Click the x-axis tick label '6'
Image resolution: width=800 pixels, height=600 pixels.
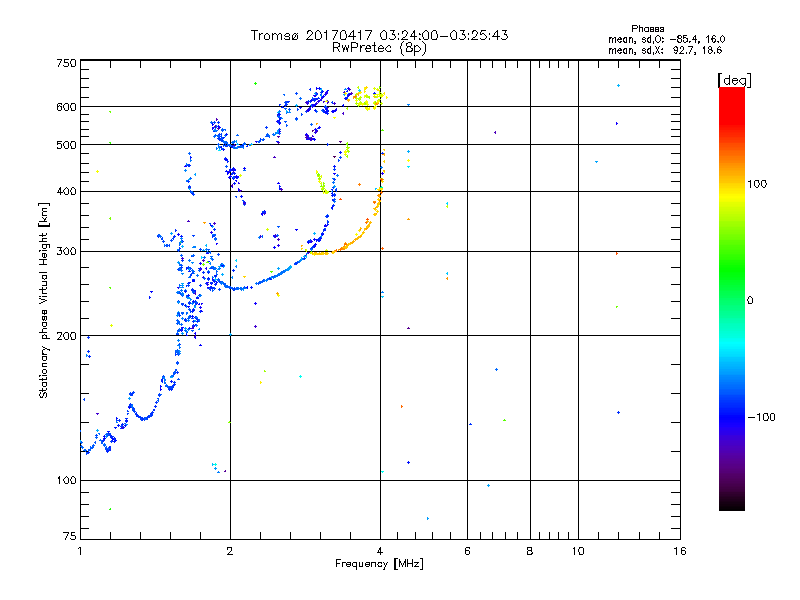(467, 551)
